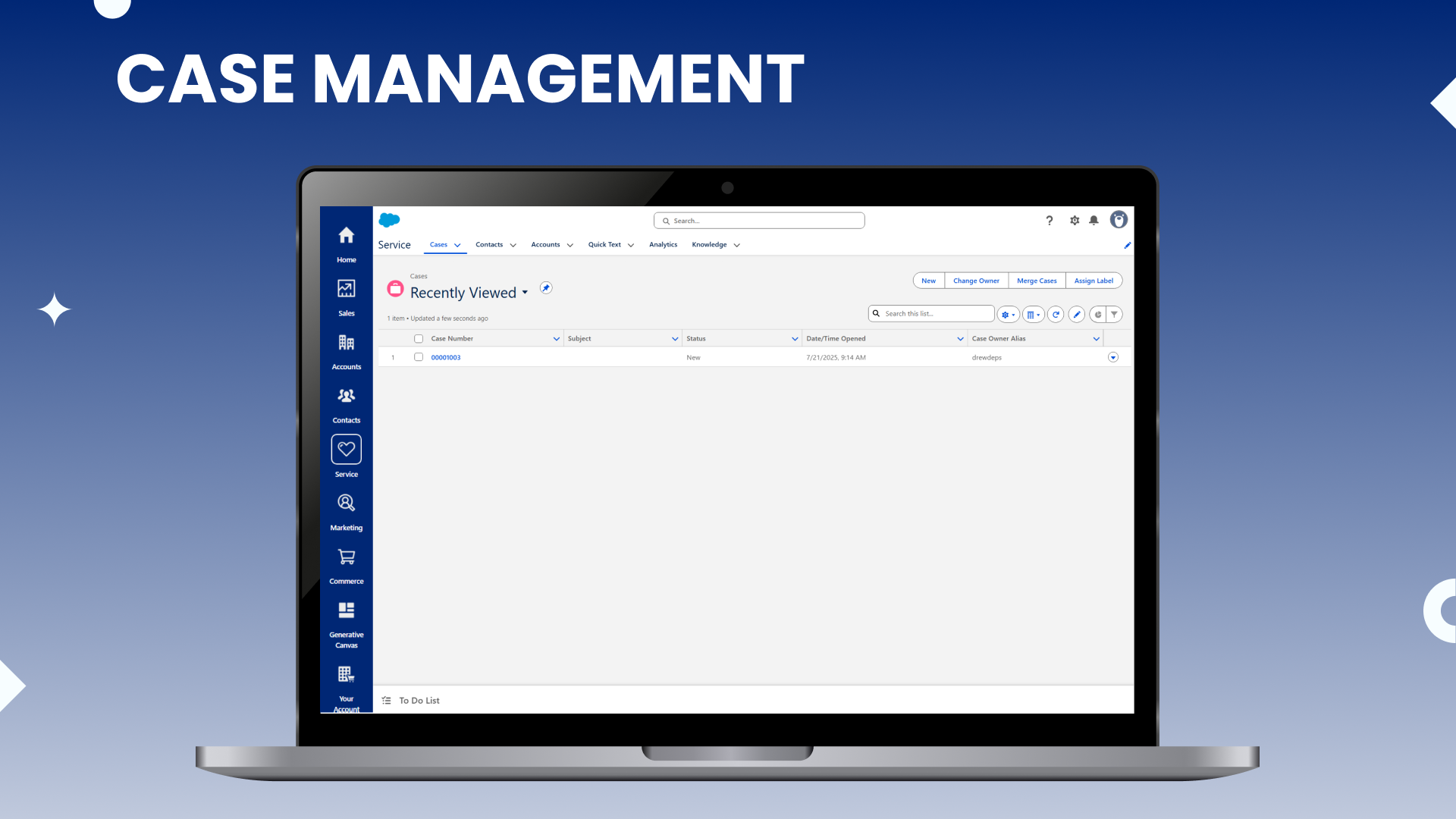
Task: Open the Knowledge tab
Action: tap(709, 245)
